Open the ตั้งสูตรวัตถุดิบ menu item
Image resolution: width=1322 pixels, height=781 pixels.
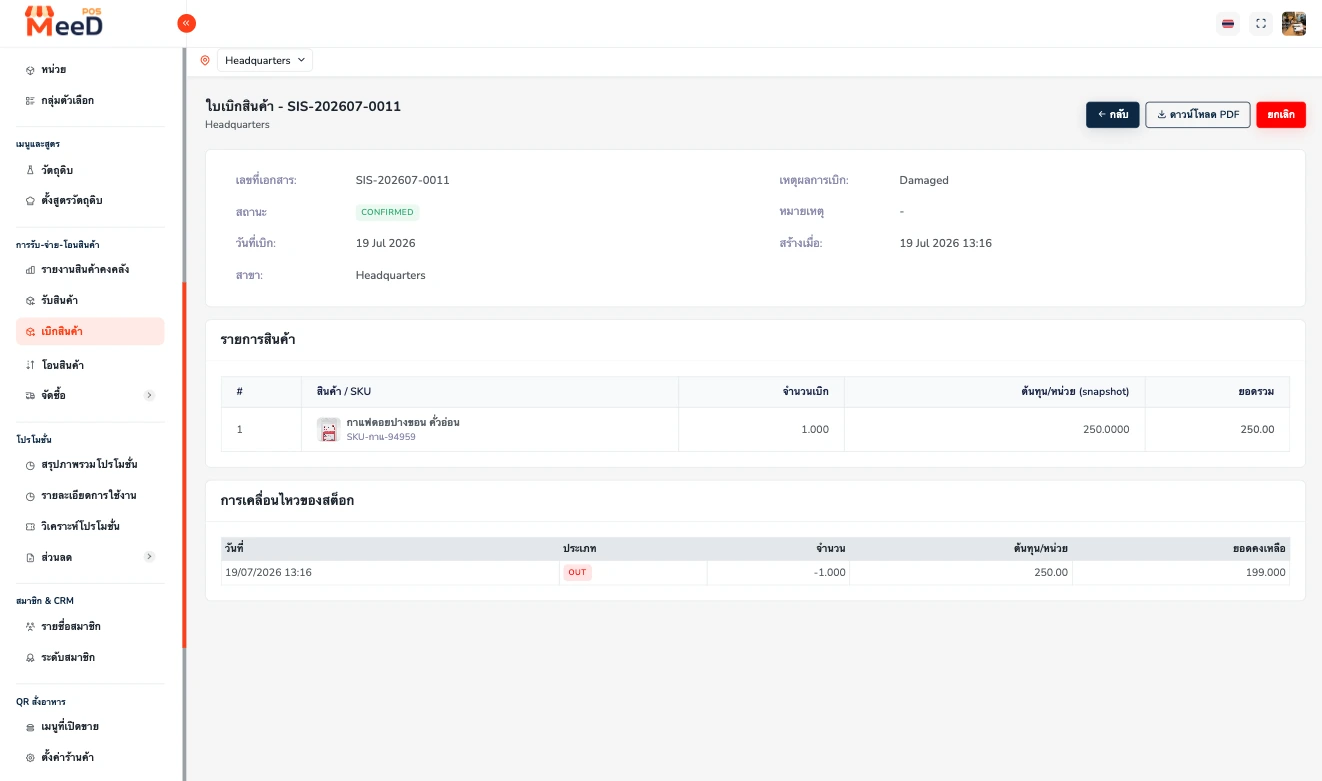click(90, 200)
